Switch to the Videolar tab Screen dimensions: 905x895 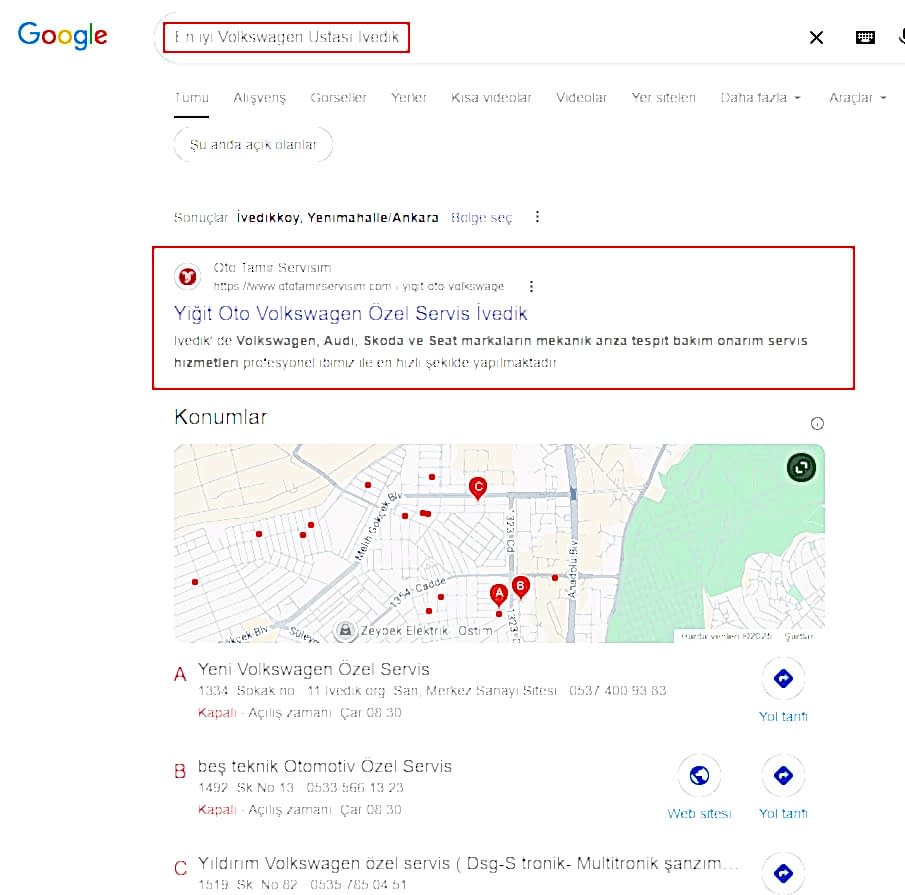[x=581, y=98]
